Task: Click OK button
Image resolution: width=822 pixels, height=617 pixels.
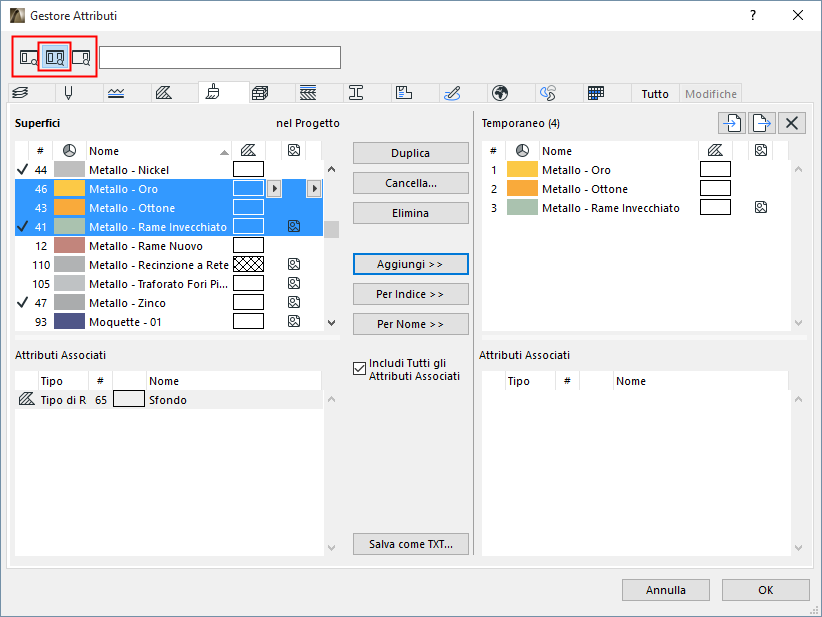Action: click(x=765, y=590)
